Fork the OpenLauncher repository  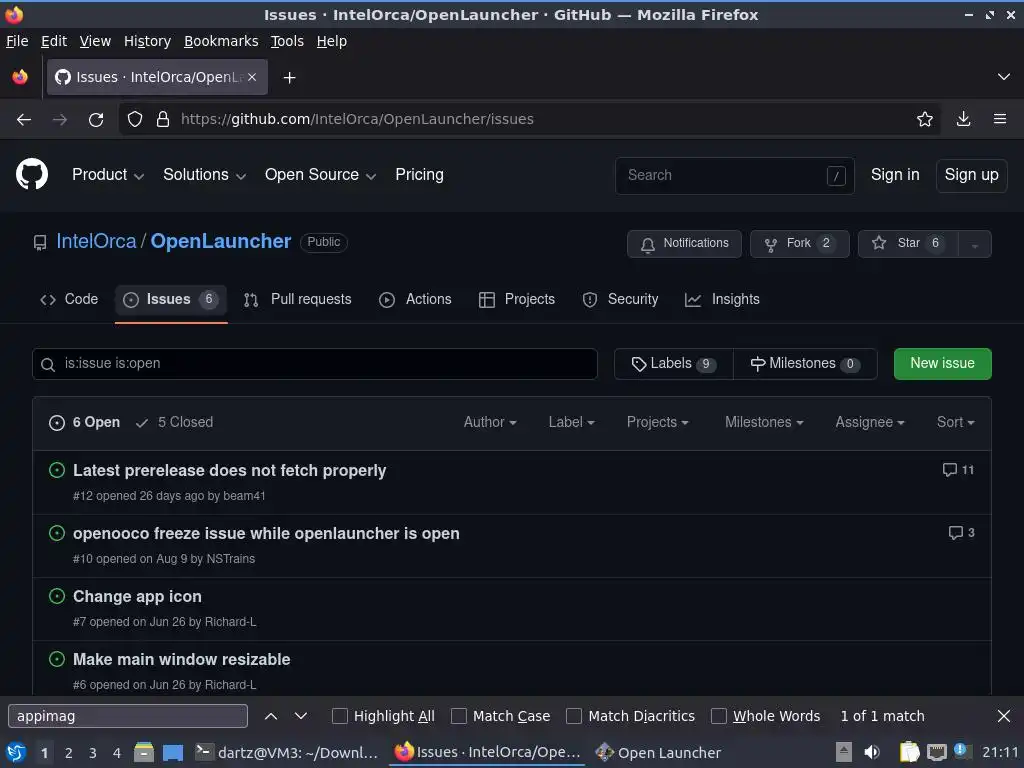point(799,244)
